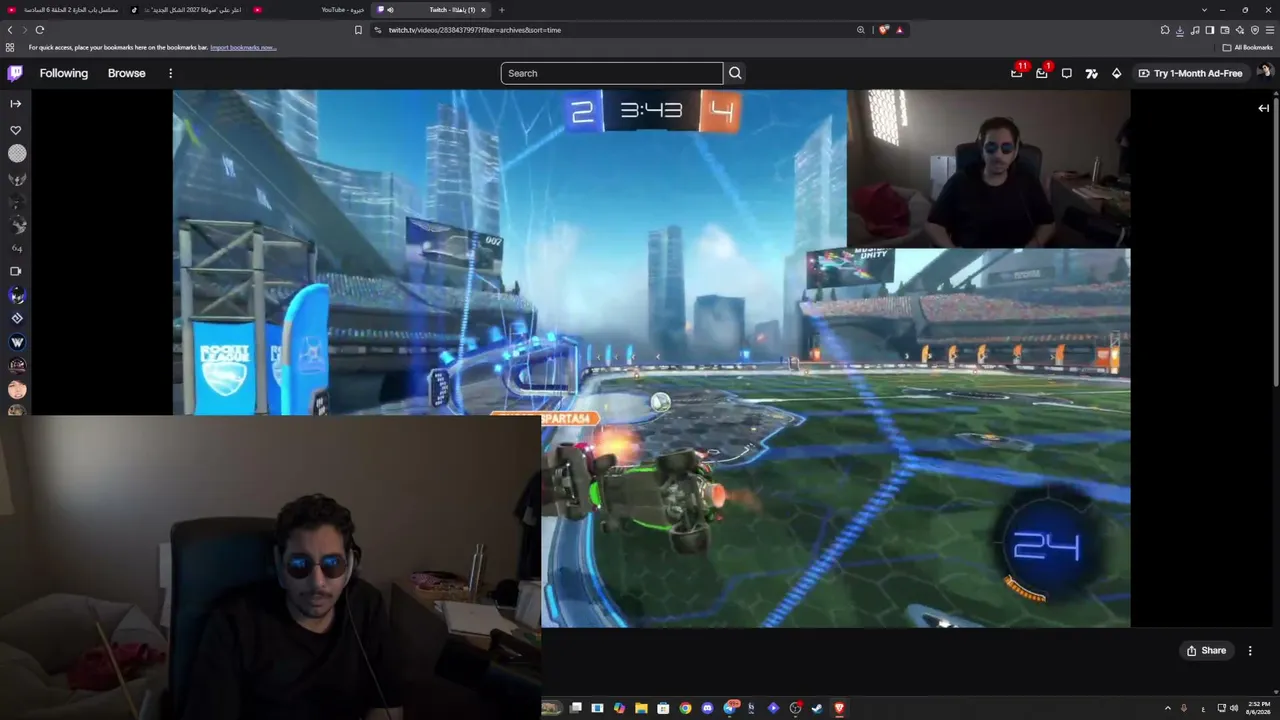Image resolution: width=1280 pixels, height=720 pixels.
Task: Open the Twitch more options menu beside Browse
Action: [x=170, y=73]
